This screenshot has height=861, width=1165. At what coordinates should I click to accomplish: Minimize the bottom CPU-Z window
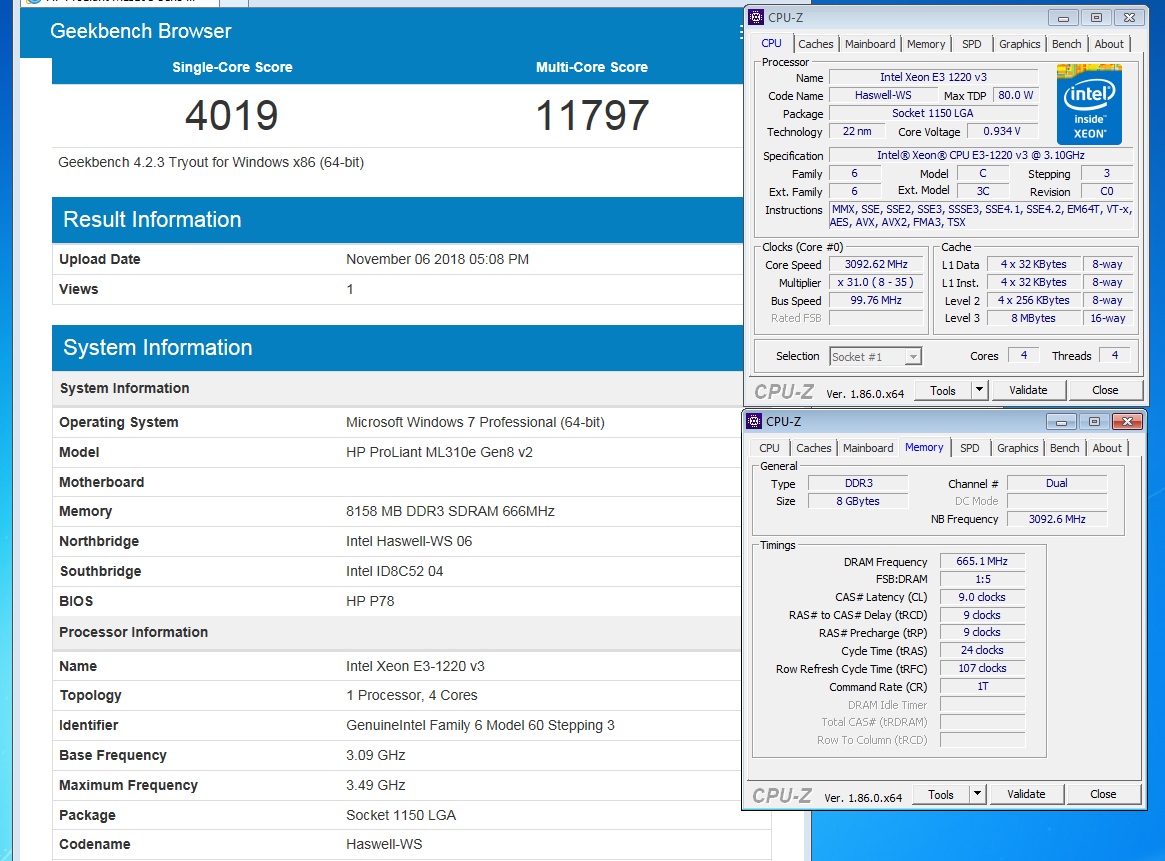click(x=1061, y=422)
